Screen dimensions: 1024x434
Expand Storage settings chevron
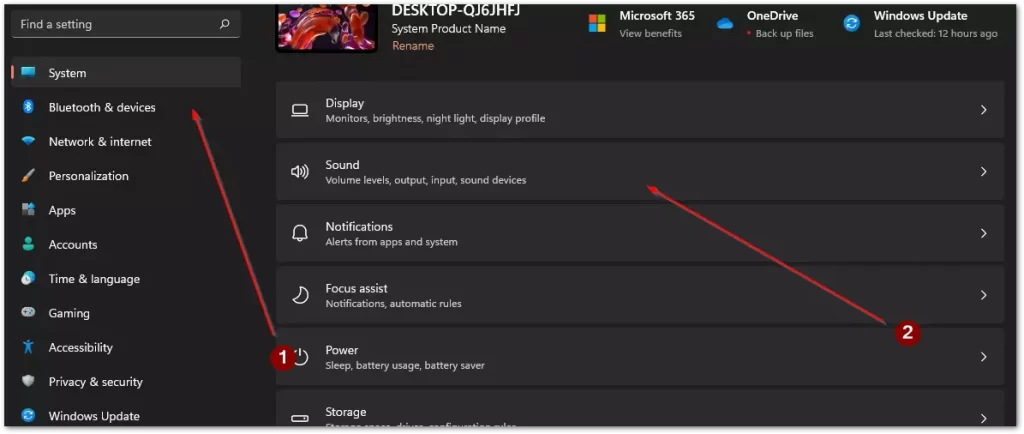984,418
